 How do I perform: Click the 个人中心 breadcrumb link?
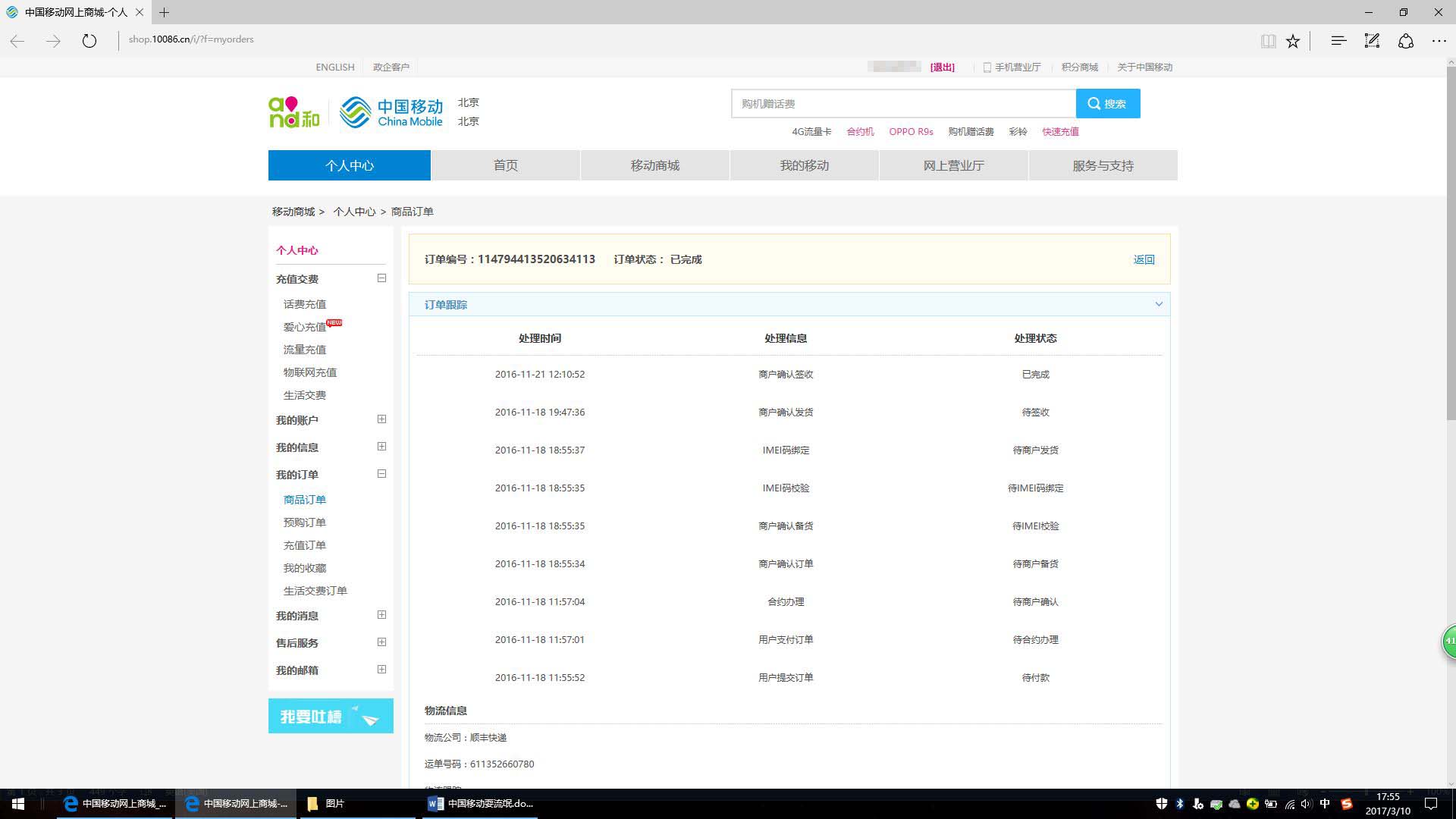[354, 212]
